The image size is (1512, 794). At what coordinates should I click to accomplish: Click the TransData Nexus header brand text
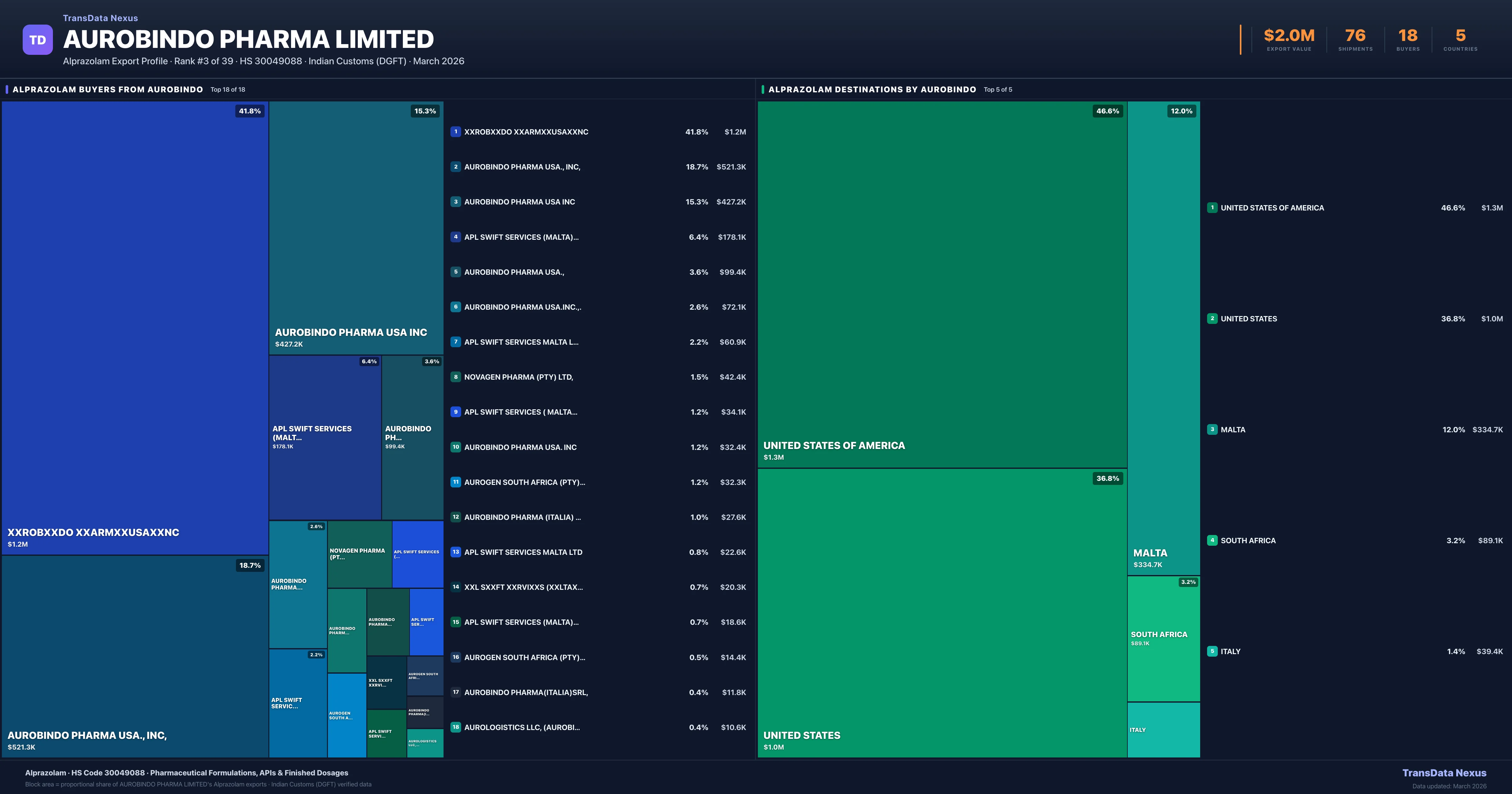point(100,18)
